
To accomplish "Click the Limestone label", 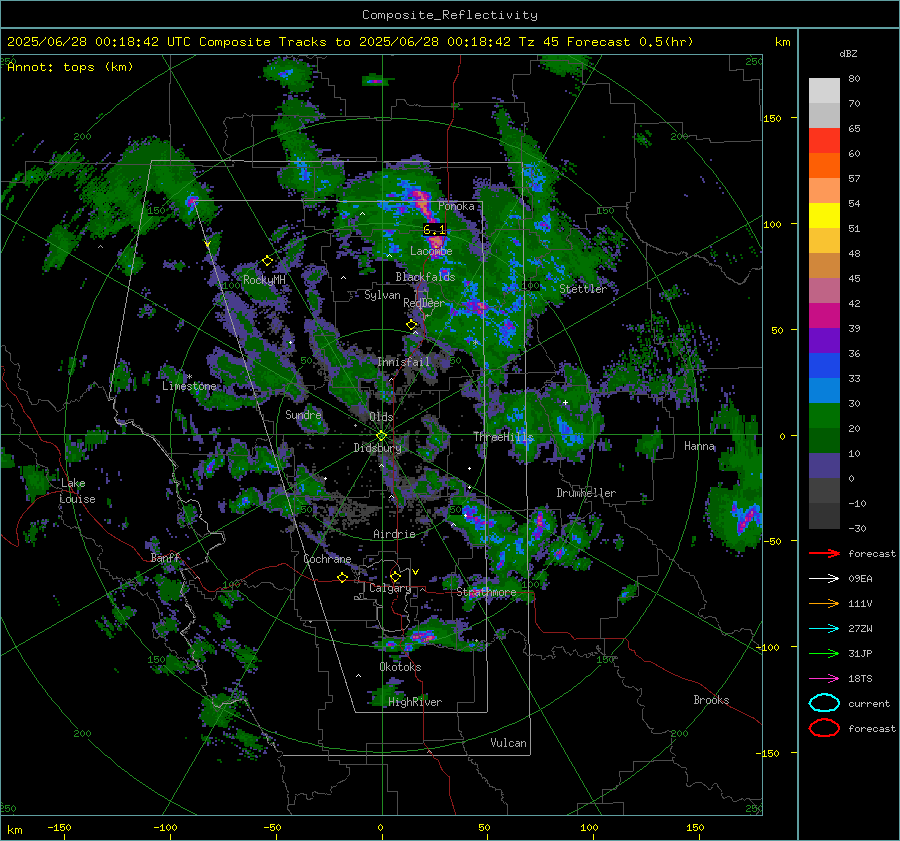I will click(x=189, y=386).
